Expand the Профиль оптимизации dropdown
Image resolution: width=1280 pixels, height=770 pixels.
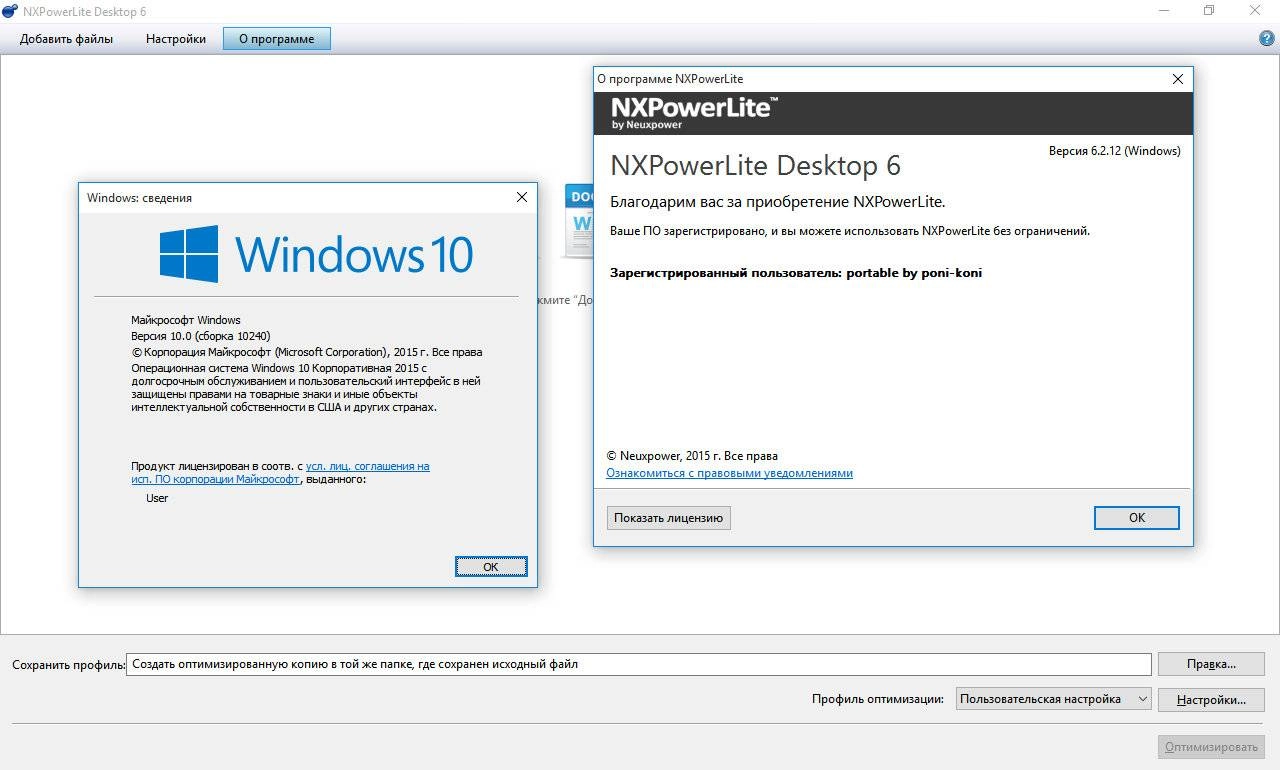point(1054,699)
